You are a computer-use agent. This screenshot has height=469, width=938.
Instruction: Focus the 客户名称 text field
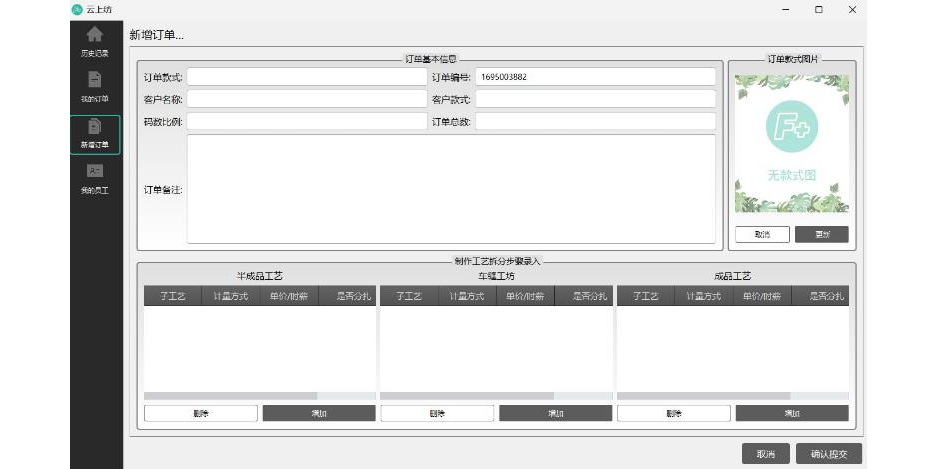click(307, 99)
